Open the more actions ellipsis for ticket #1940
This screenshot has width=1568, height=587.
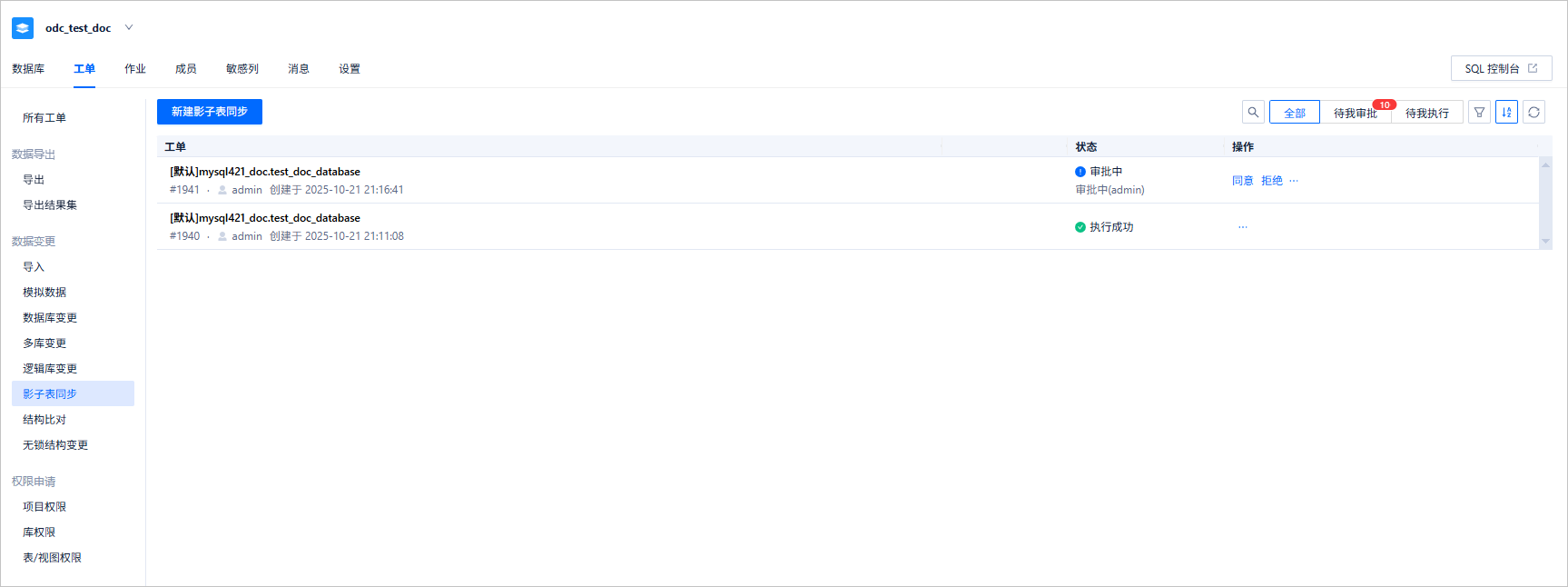pyautogui.click(x=1243, y=227)
